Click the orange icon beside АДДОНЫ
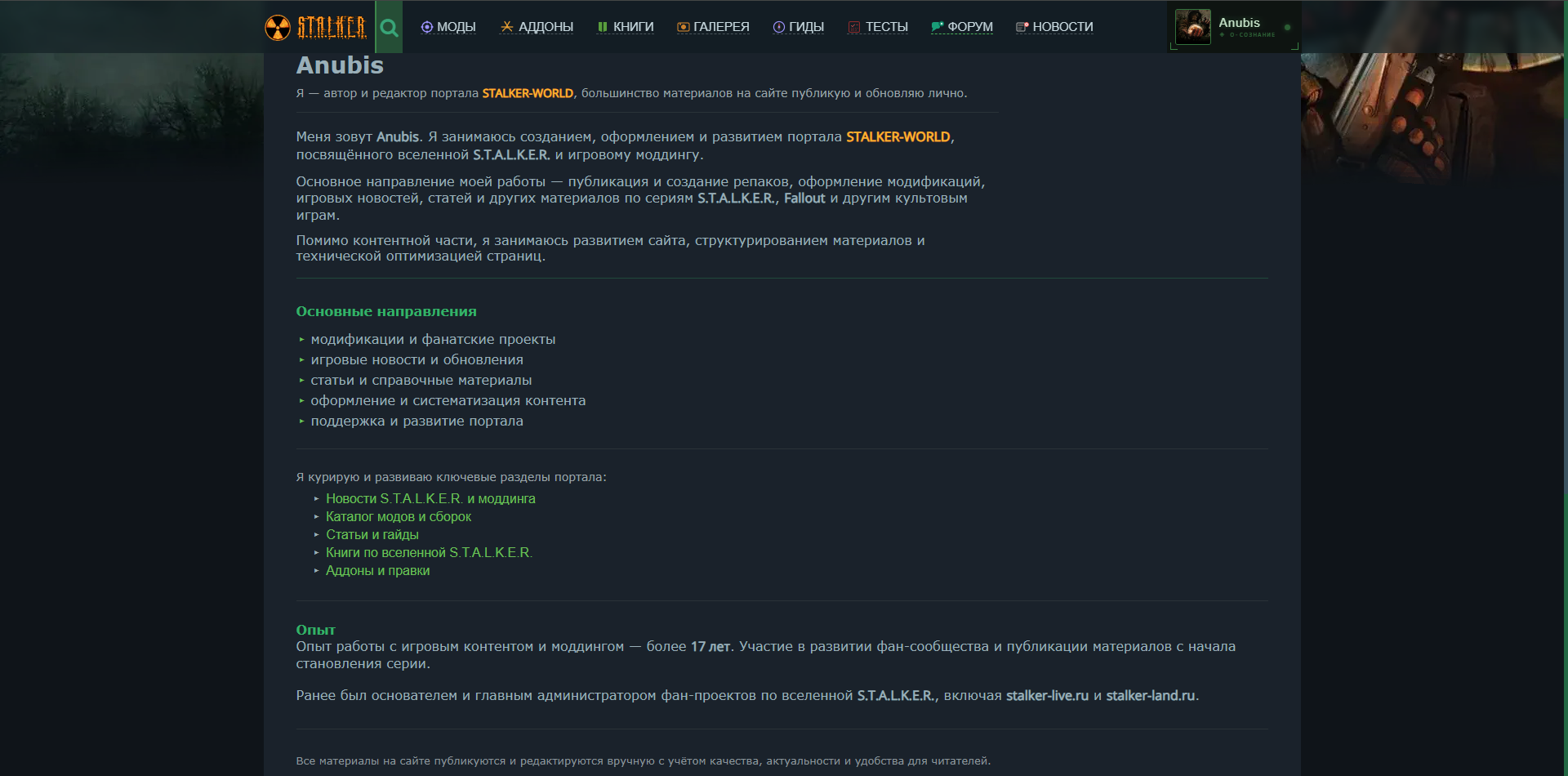 point(507,27)
